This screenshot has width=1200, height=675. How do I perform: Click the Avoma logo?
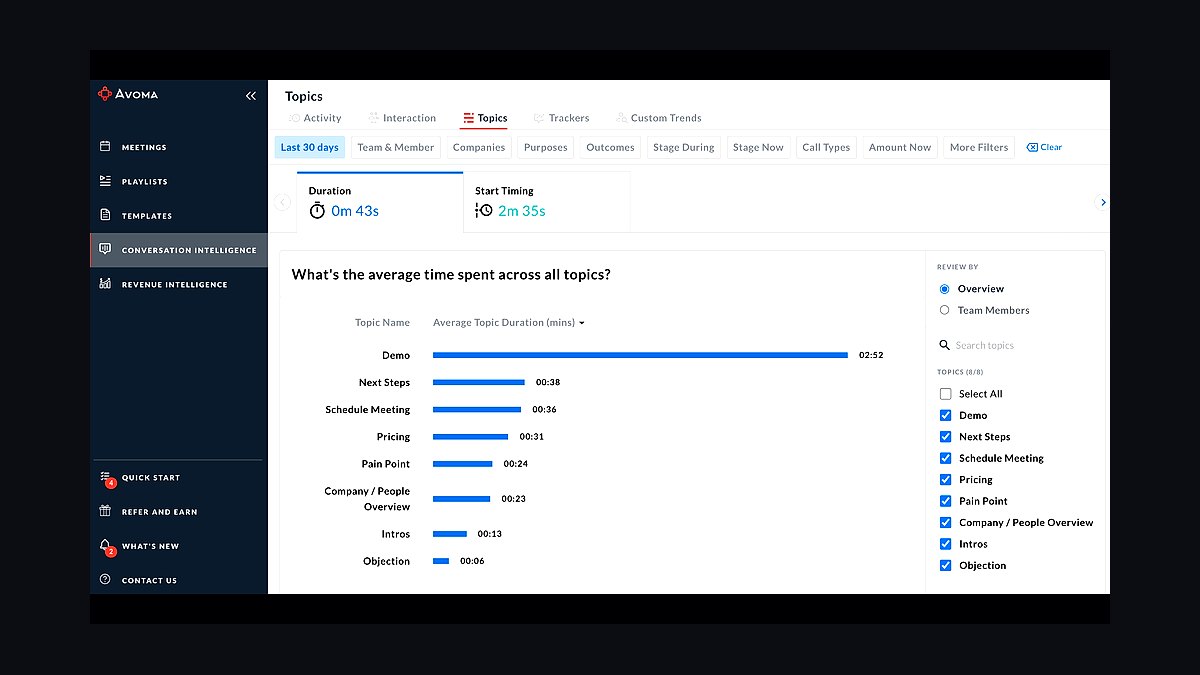click(x=128, y=94)
